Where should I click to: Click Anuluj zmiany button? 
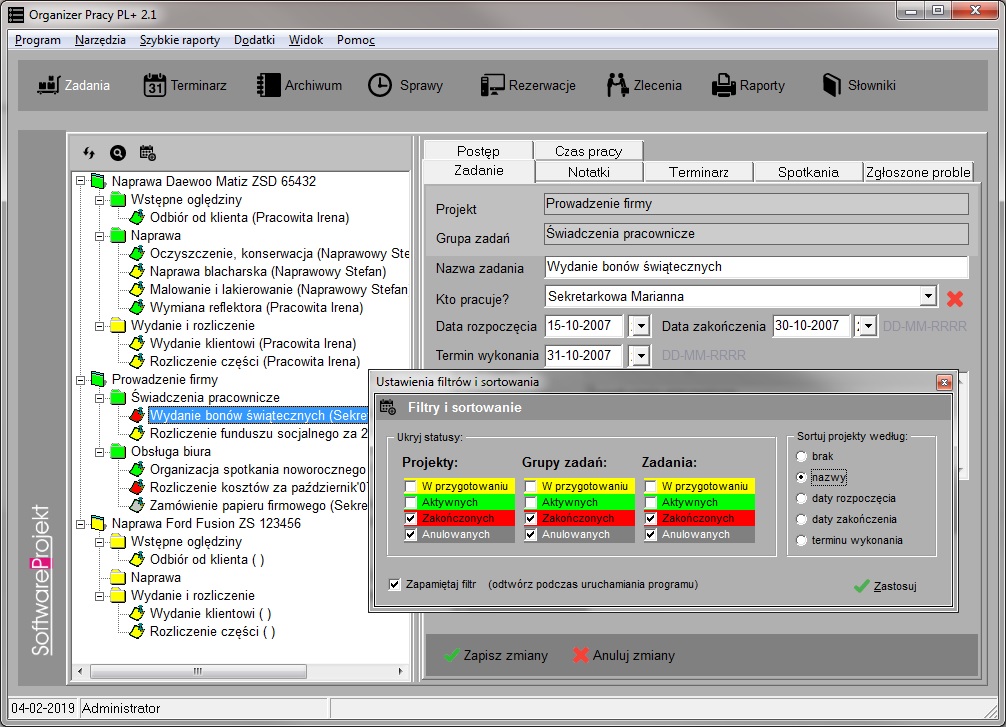(624, 655)
